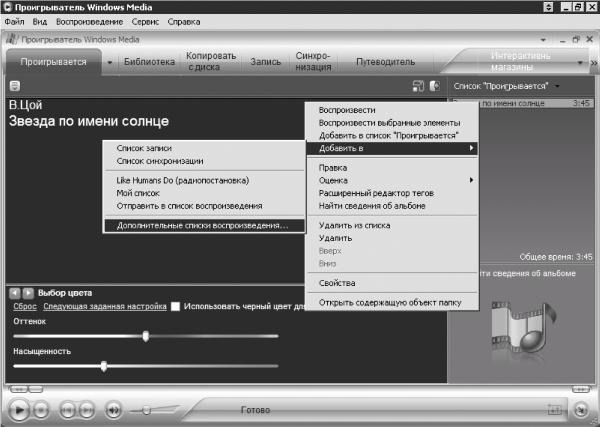Expand the arrow next to Проигрывается tab
Screen dimensions: 600x427
click(110, 62)
